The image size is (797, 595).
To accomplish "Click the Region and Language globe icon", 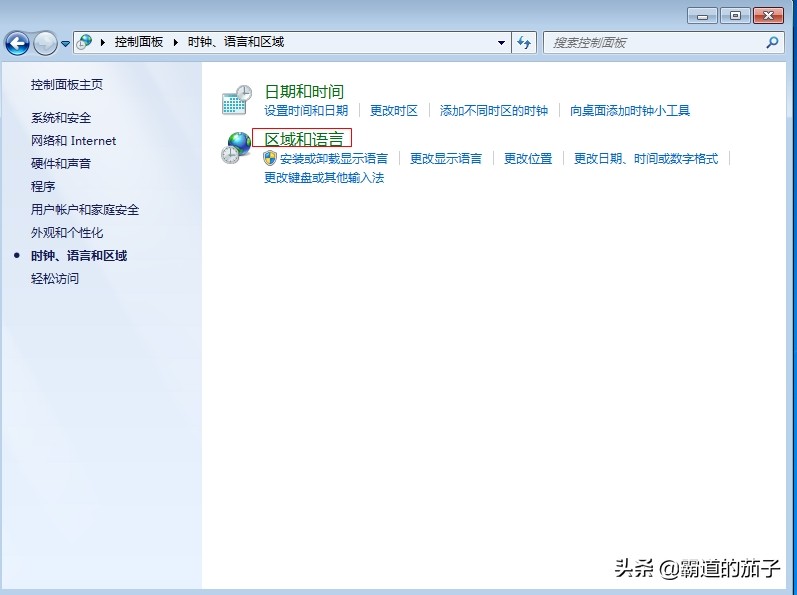I will [x=236, y=148].
